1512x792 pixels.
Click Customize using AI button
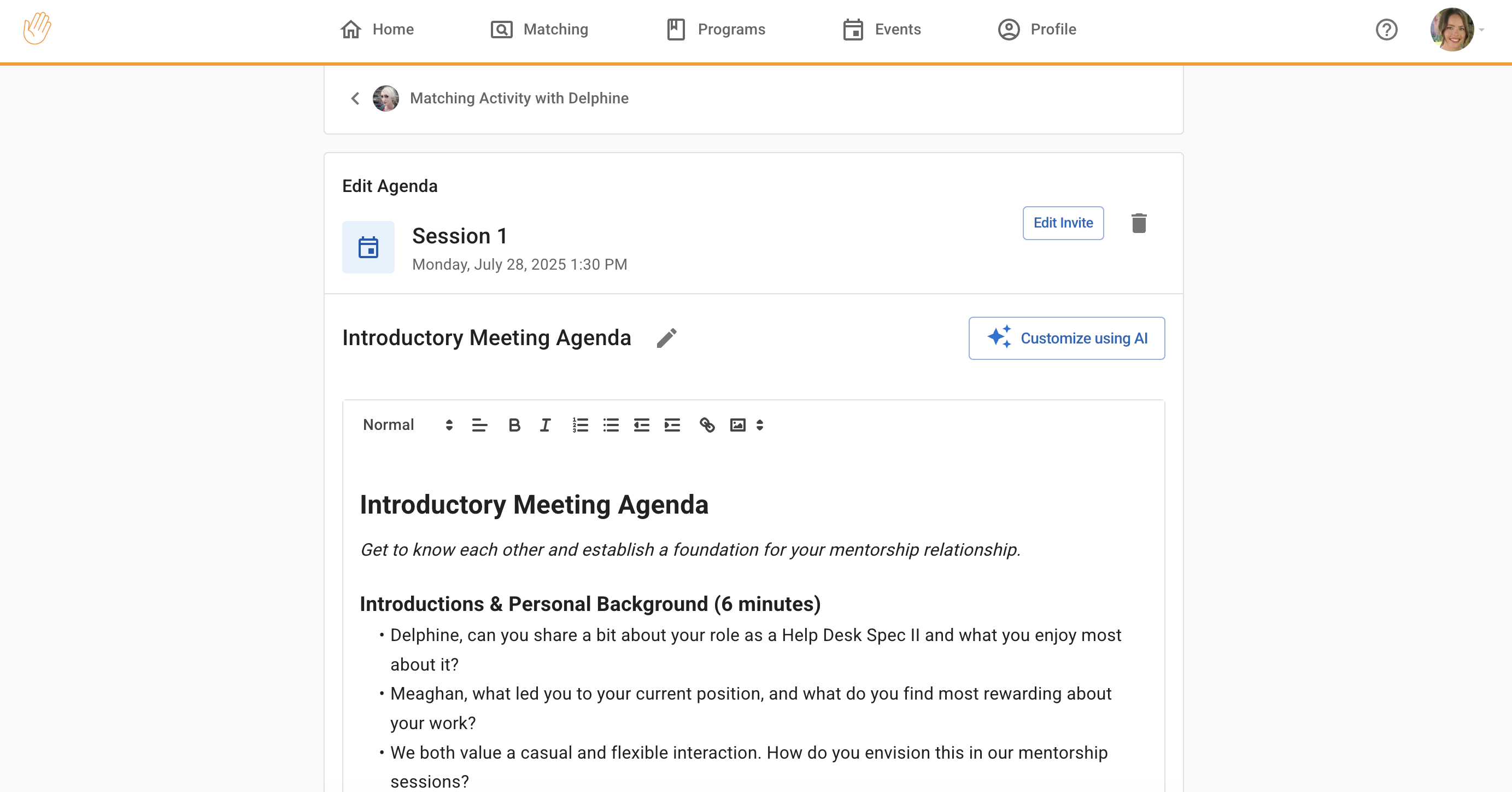pos(1066,338)
